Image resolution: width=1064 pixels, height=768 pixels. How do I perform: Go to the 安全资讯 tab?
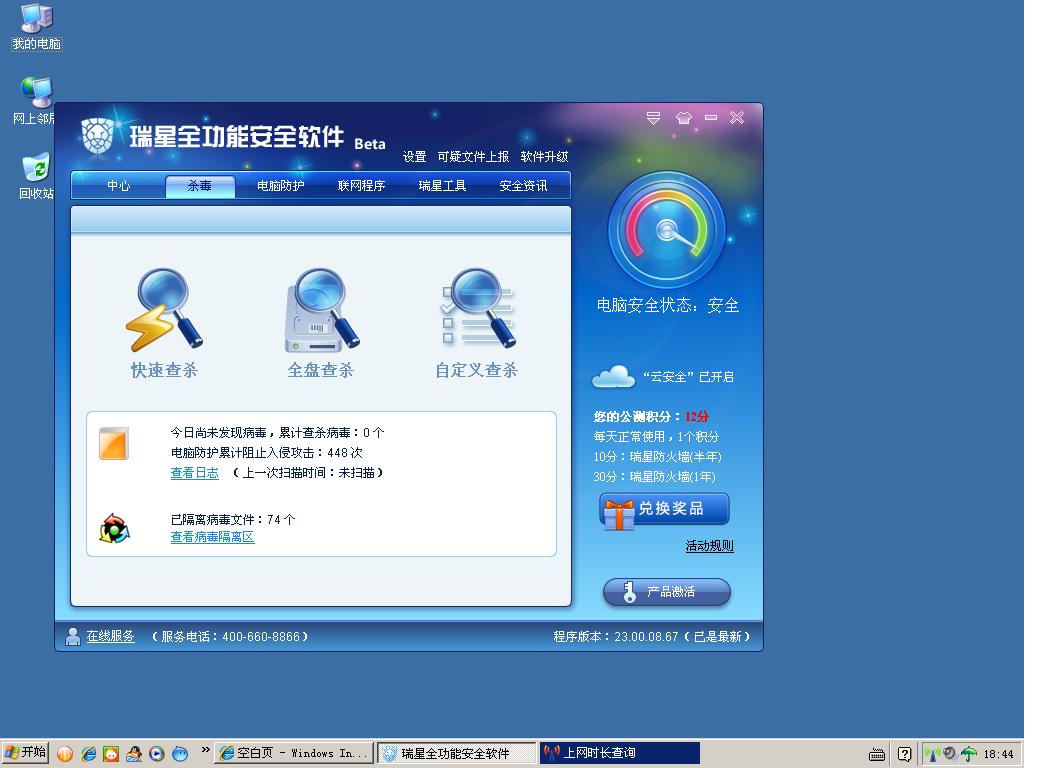tap(523, 186)
